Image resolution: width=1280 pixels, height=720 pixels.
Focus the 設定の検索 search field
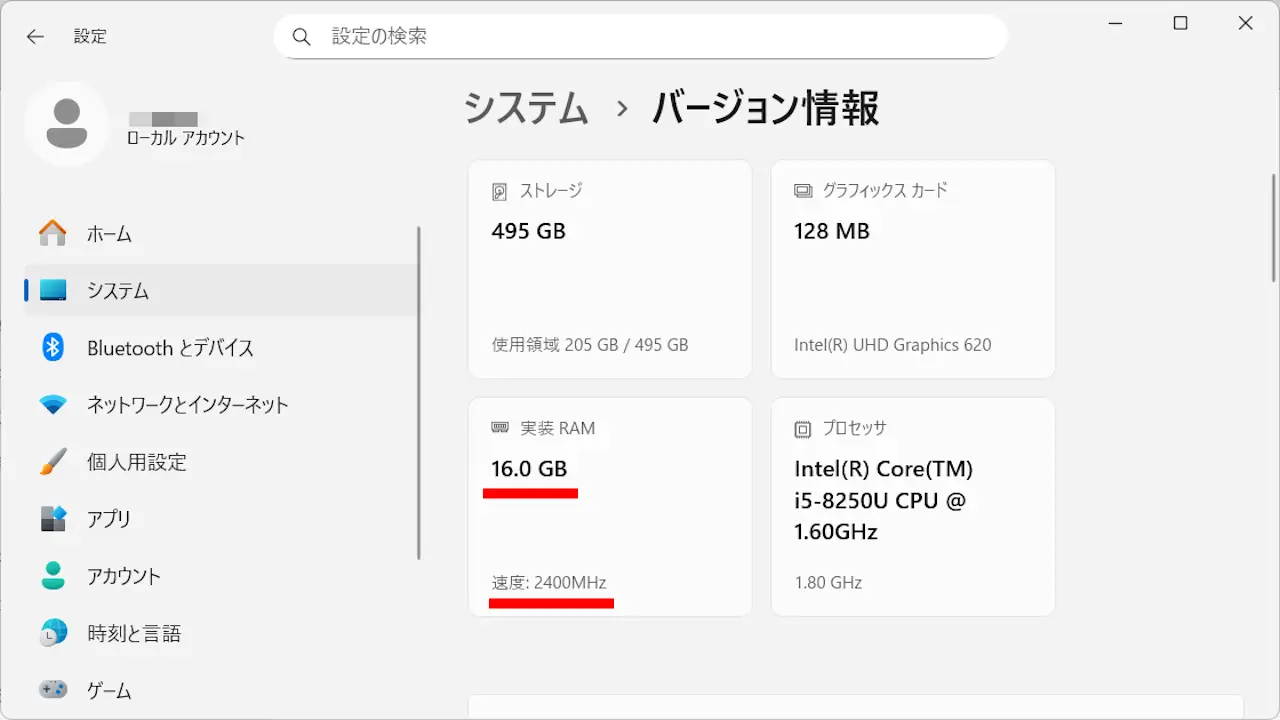(x=650, y=37)
